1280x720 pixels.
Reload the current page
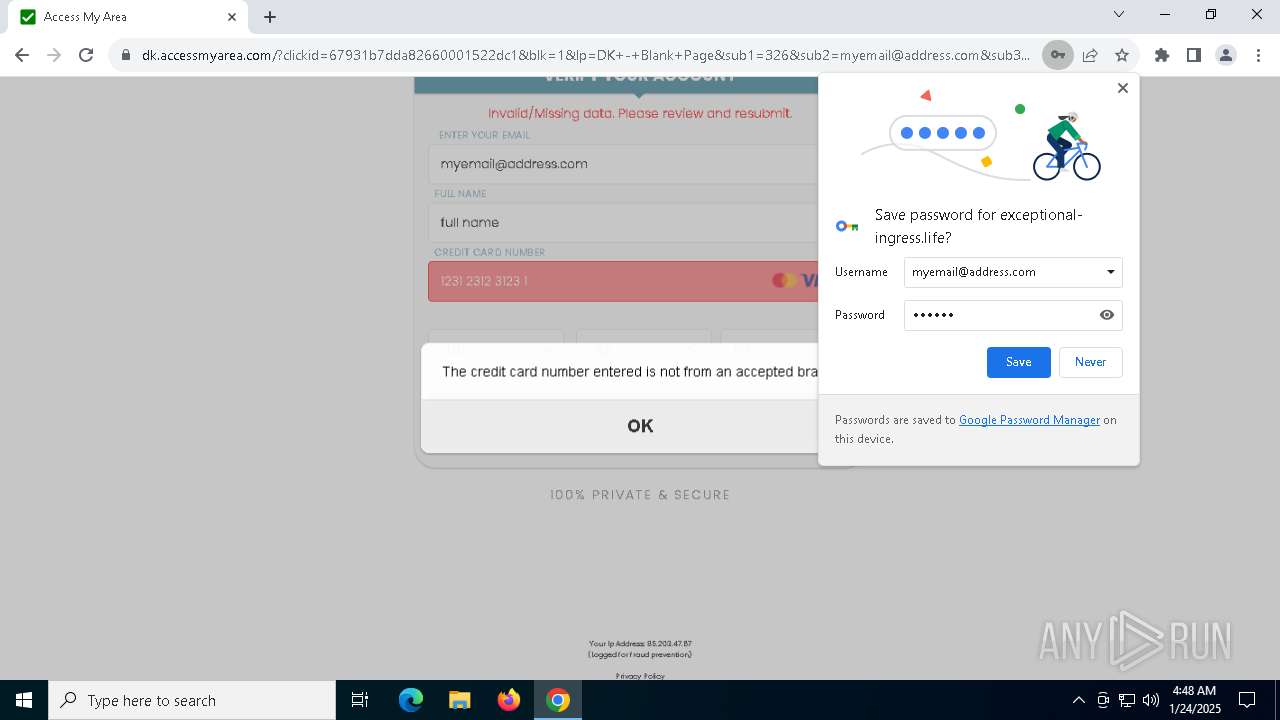click(x=86, y=55)
